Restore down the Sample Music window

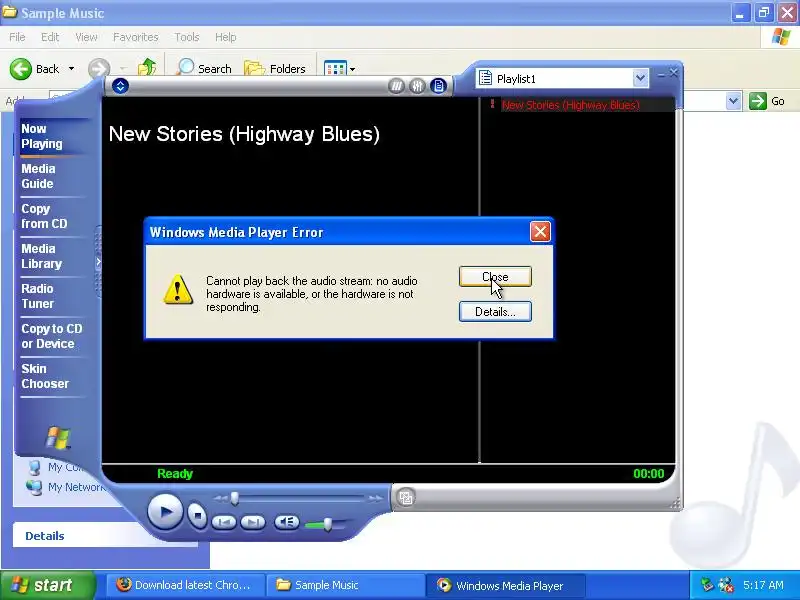point(764,13)
